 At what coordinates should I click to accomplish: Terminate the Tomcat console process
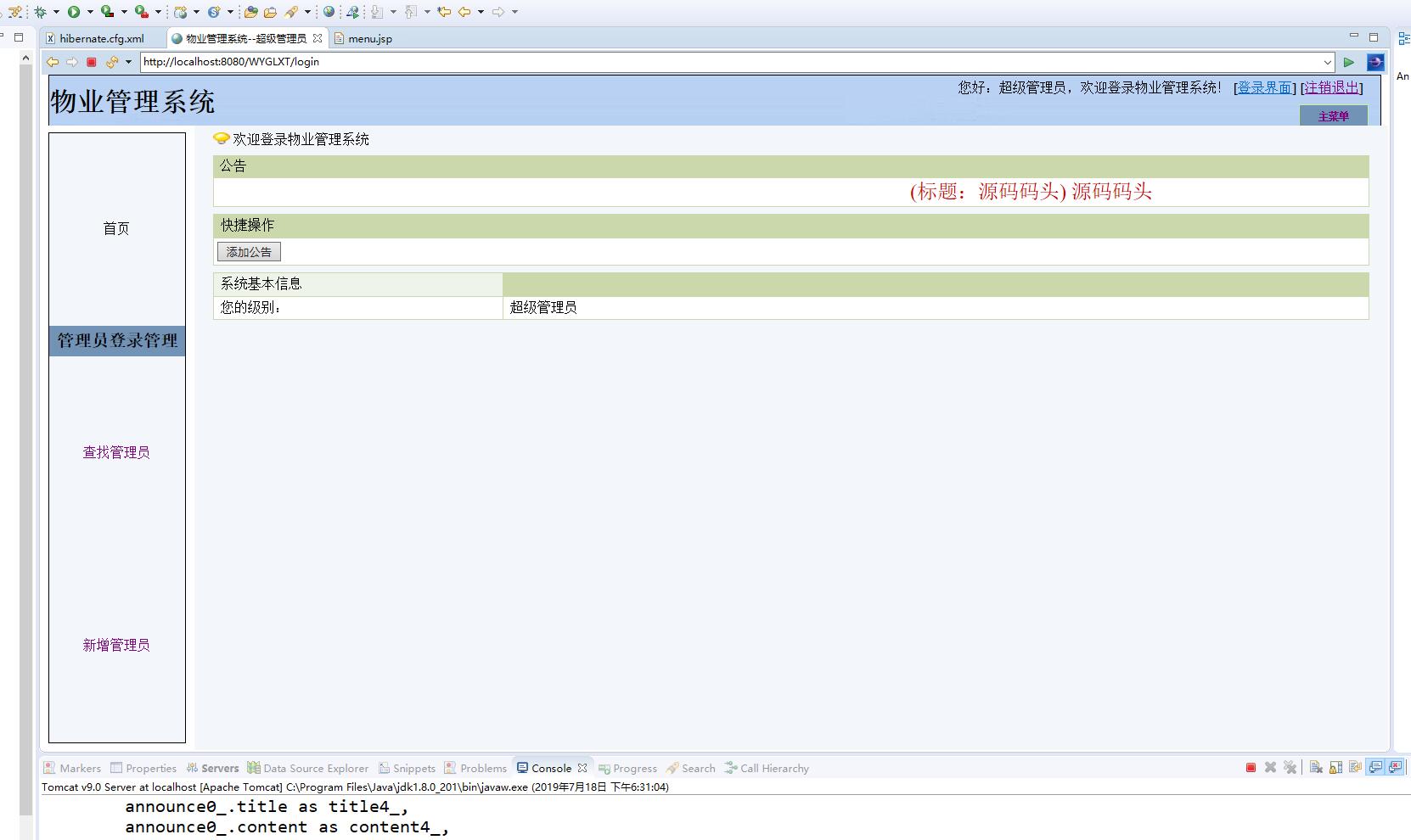point(1251,768)
